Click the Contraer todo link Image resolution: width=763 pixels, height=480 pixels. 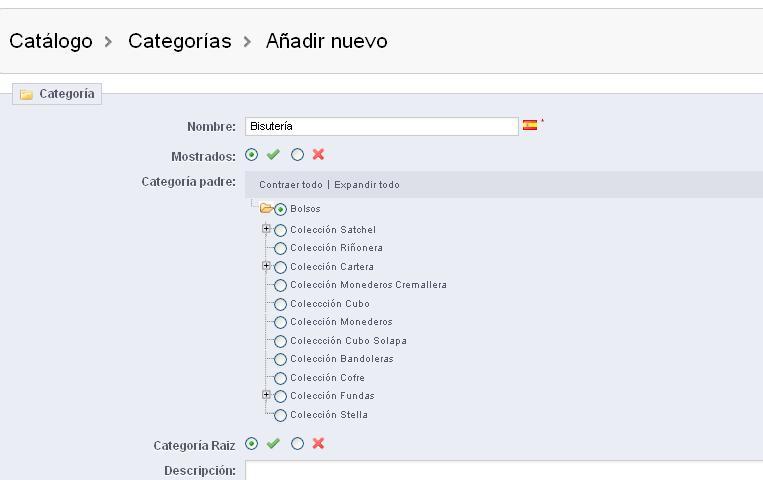290,185
